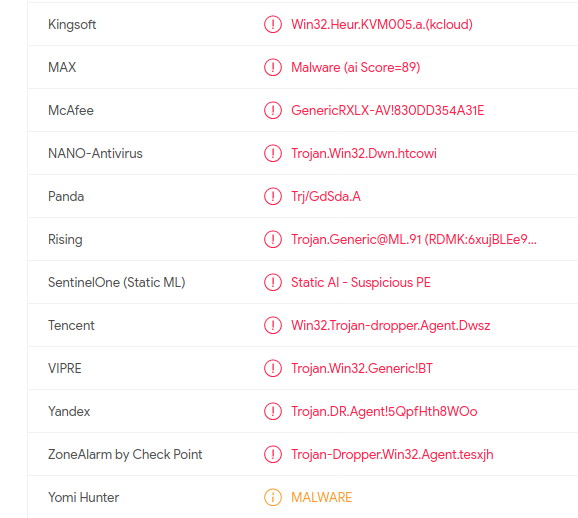
Task: Click the Trojan.Win32.Dwn.htcowi result
Action: tap(364, 154)
